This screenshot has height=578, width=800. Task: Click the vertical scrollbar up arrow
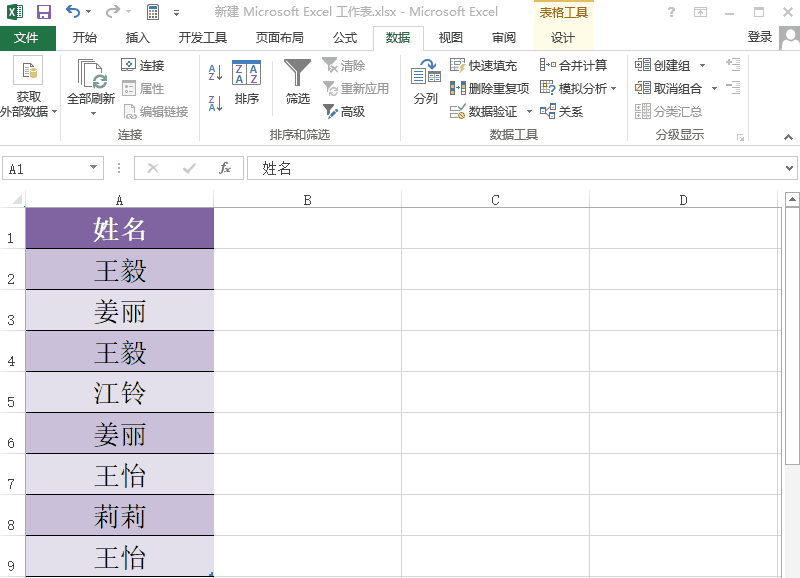(792, 199)
